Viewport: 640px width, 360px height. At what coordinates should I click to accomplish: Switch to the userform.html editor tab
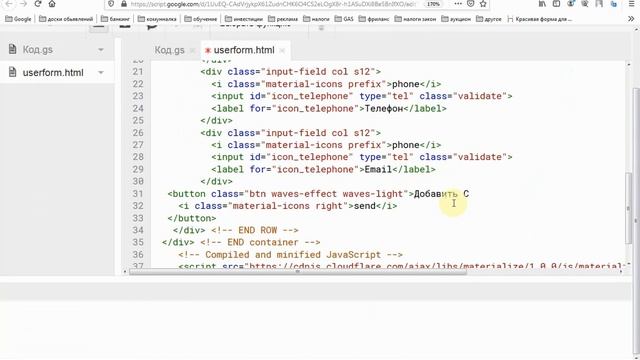(x=244, y=50)
